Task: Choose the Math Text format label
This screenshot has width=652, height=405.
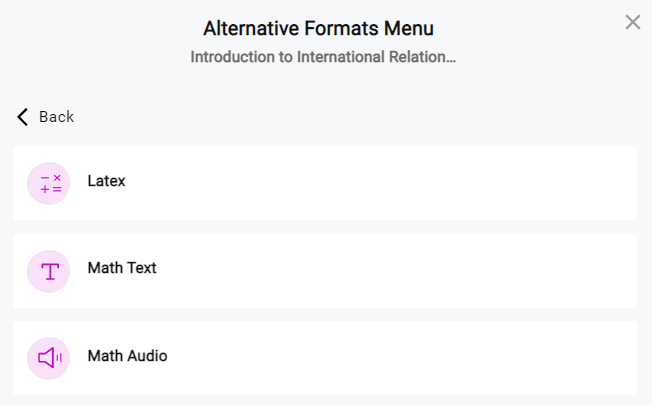Action: [x=122, y=268]
